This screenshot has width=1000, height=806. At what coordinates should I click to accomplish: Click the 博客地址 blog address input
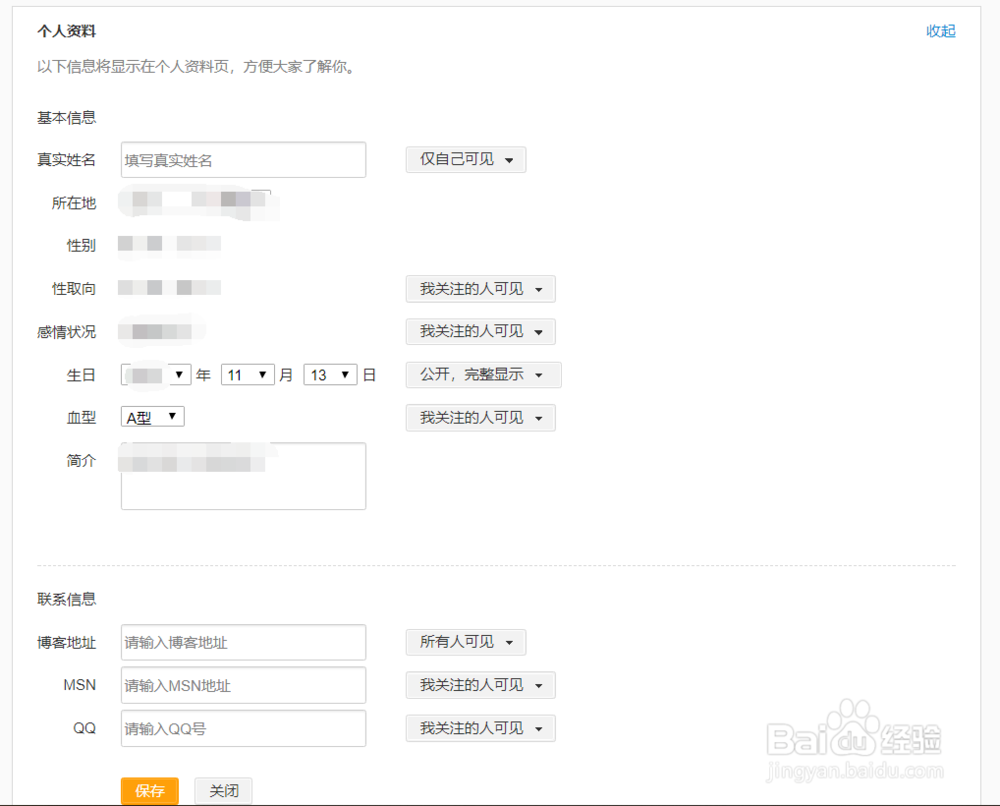click(243, 642)
